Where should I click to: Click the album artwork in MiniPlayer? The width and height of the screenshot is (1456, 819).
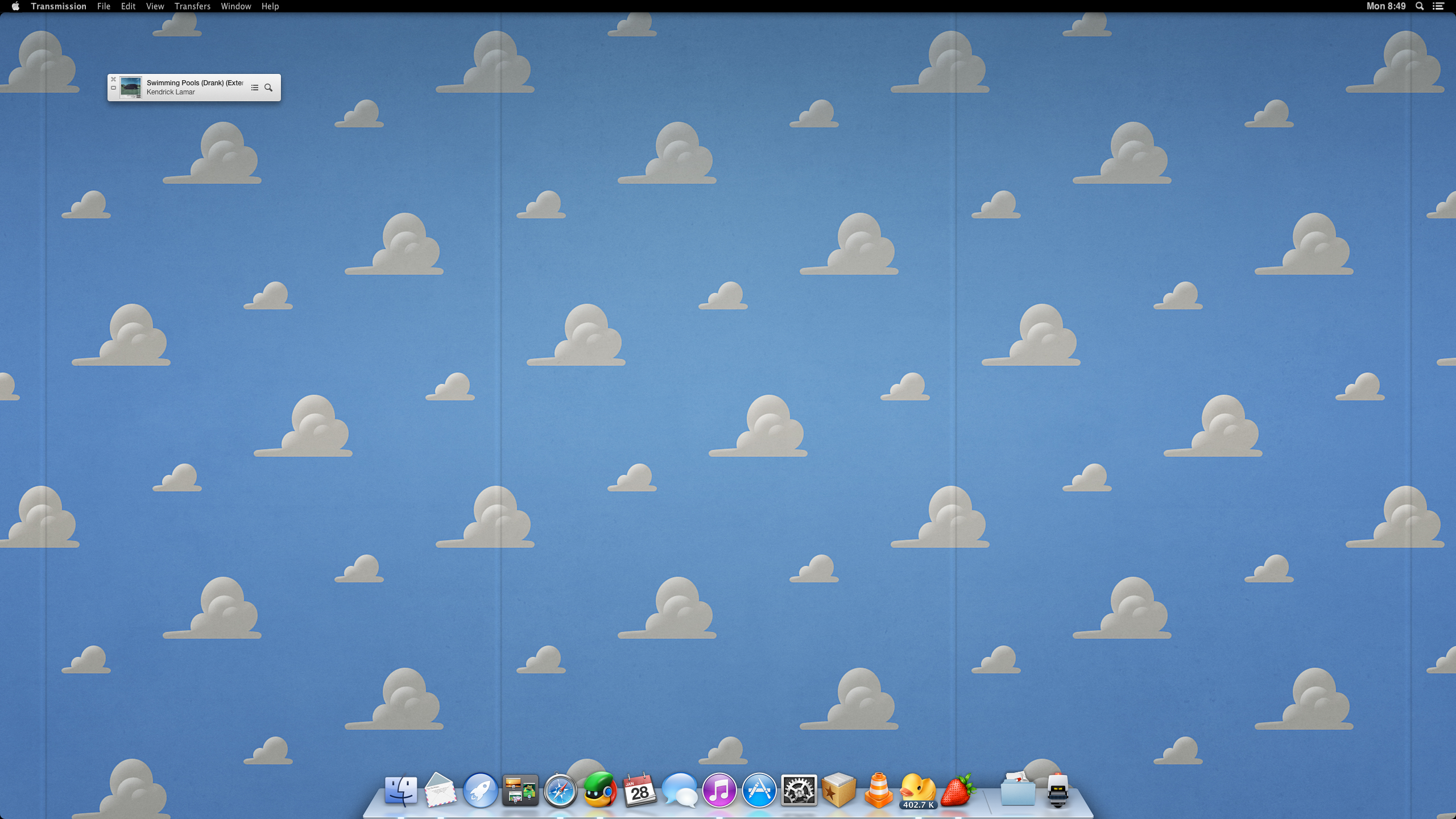click(131, 88)
